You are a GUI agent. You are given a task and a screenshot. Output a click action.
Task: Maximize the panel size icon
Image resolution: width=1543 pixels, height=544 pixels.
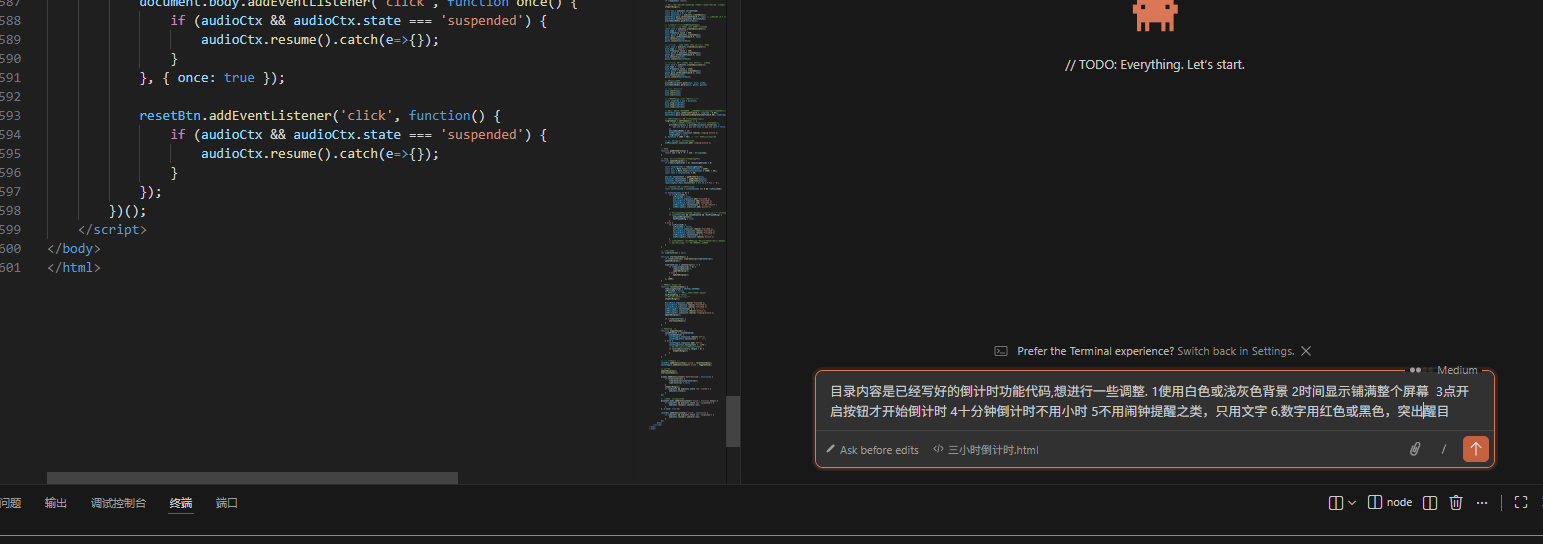tap(1521, 503)
